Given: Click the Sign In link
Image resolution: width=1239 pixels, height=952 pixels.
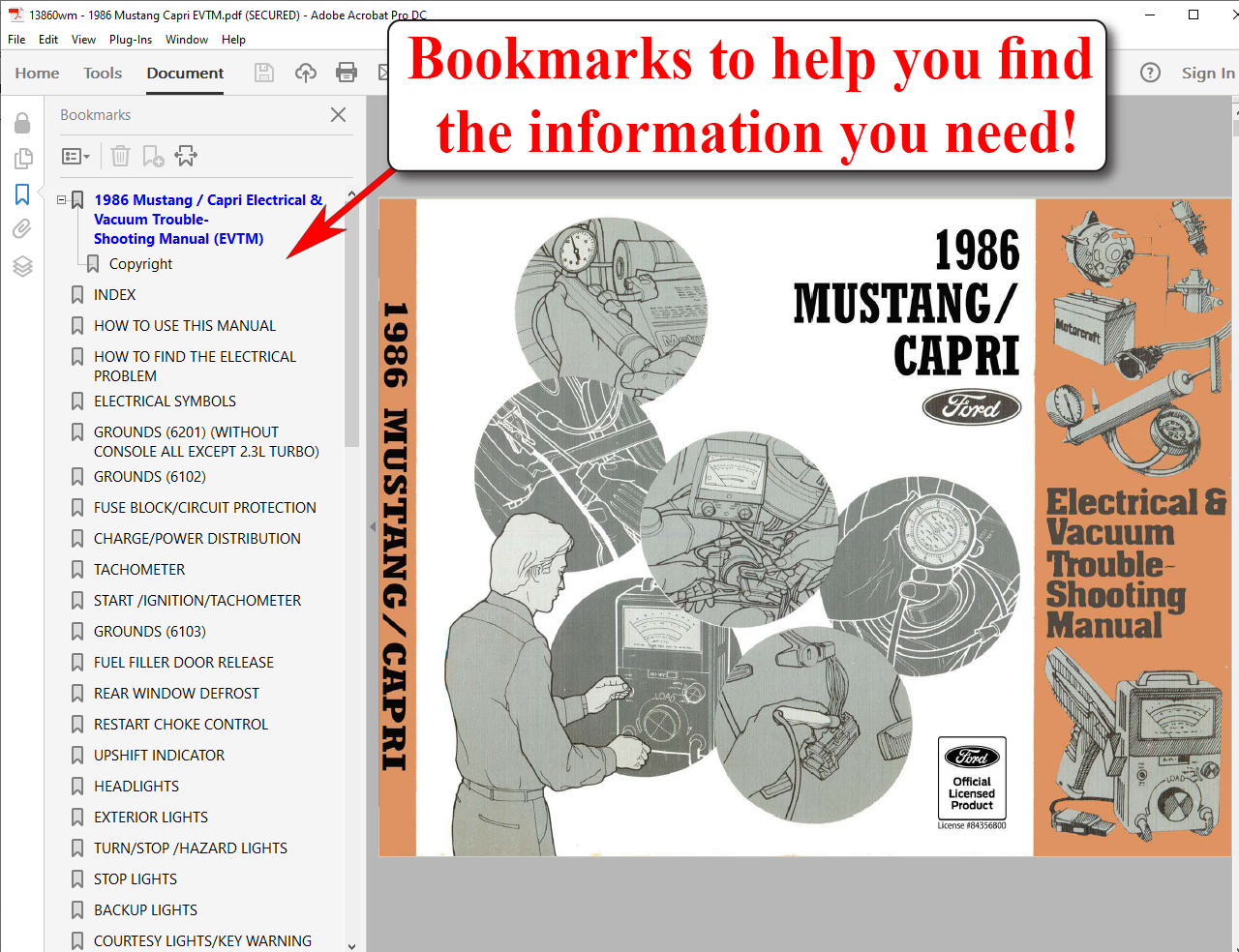Looking at the screenshot, I should click(1208, 73).
